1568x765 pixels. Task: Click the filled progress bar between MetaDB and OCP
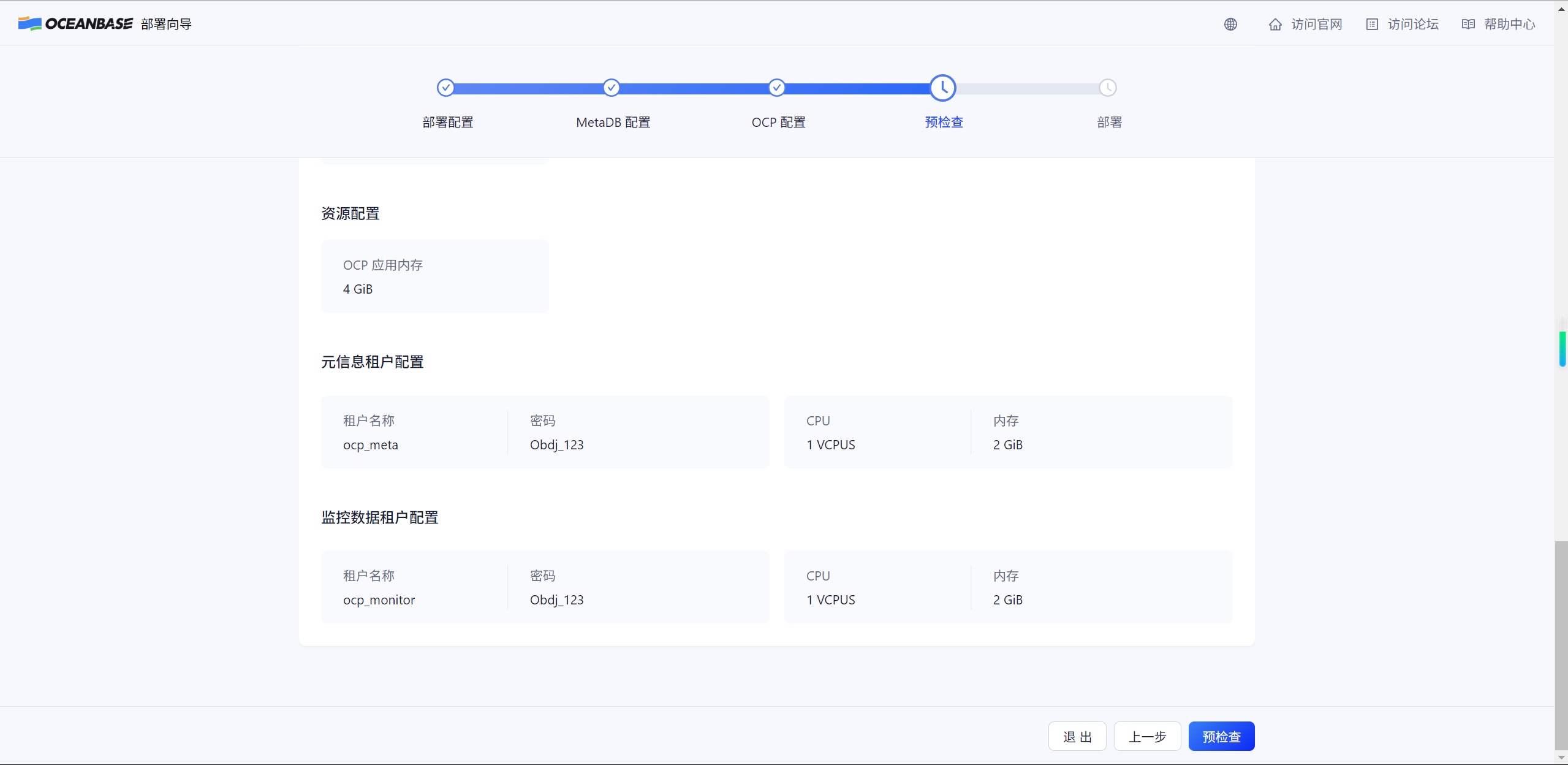click(694, 88)
